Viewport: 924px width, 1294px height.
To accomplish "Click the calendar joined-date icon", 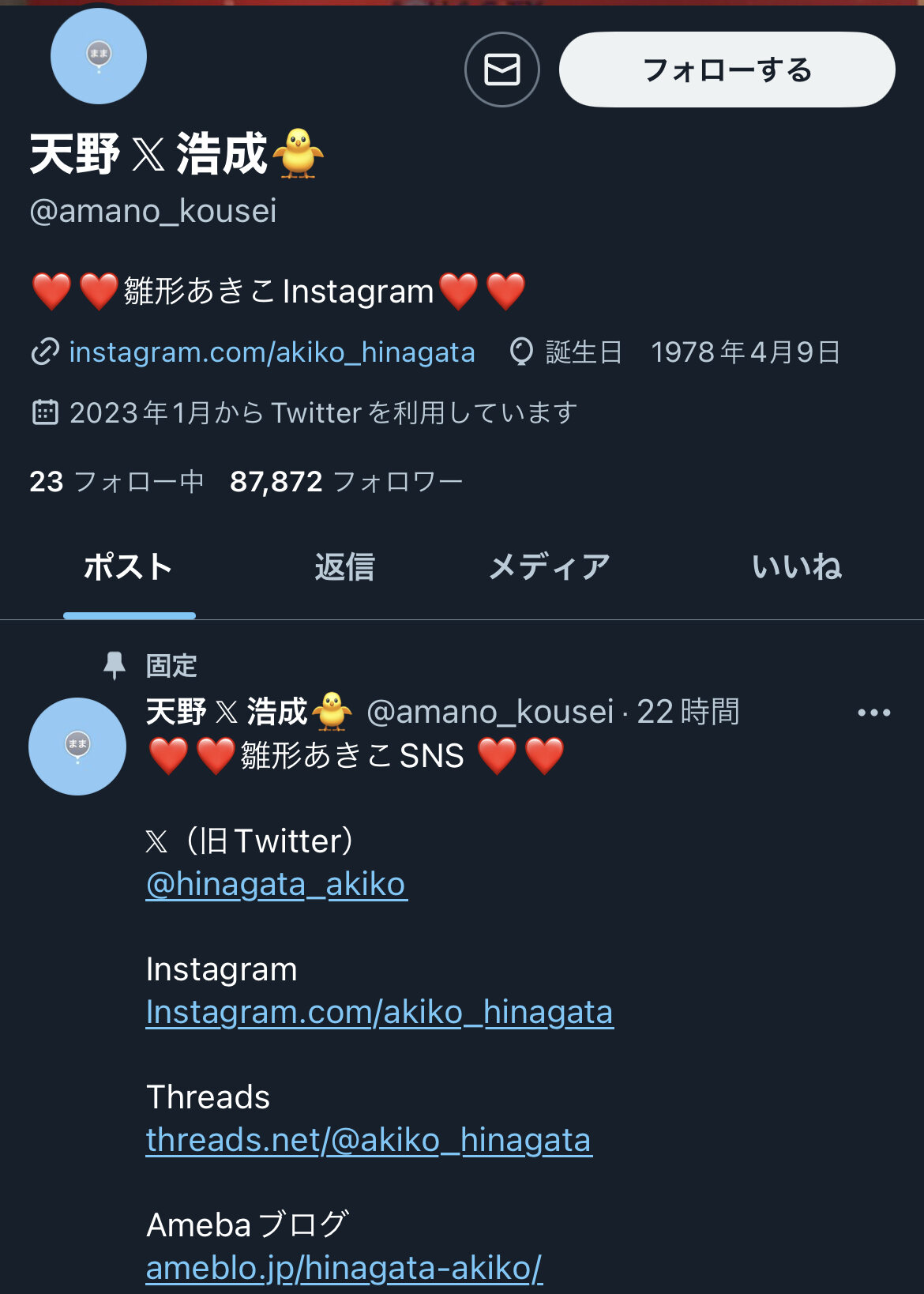I will click(x=45, y=412).
